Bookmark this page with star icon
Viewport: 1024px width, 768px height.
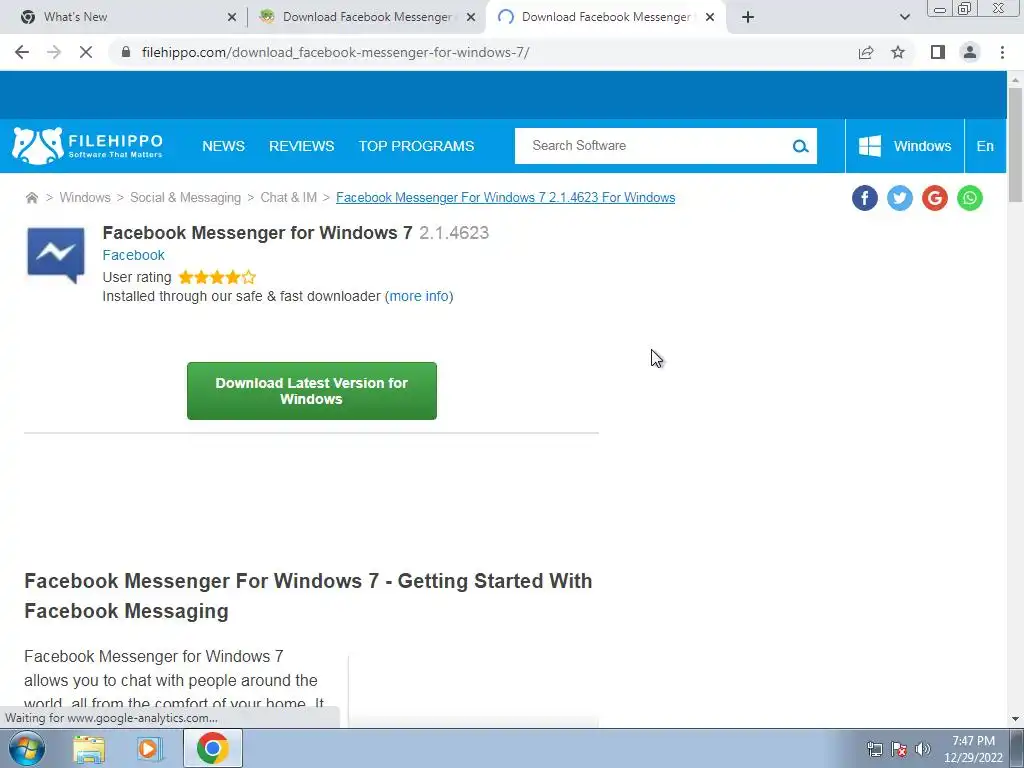pyautogui.click(x=898, y=52)
